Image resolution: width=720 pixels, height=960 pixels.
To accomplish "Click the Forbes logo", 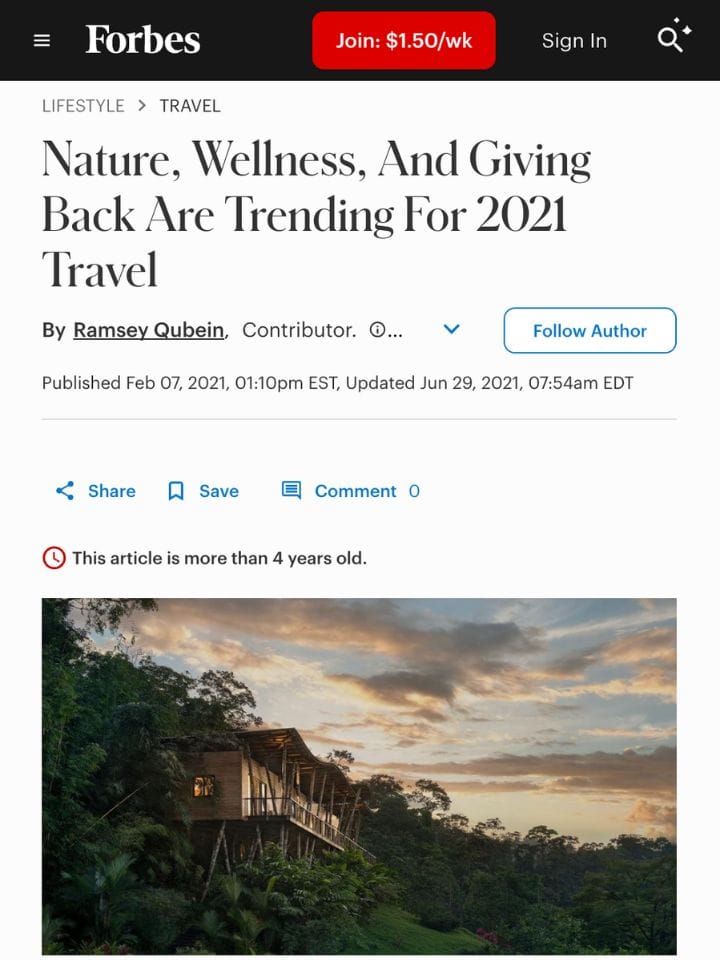I will point(143,40).
